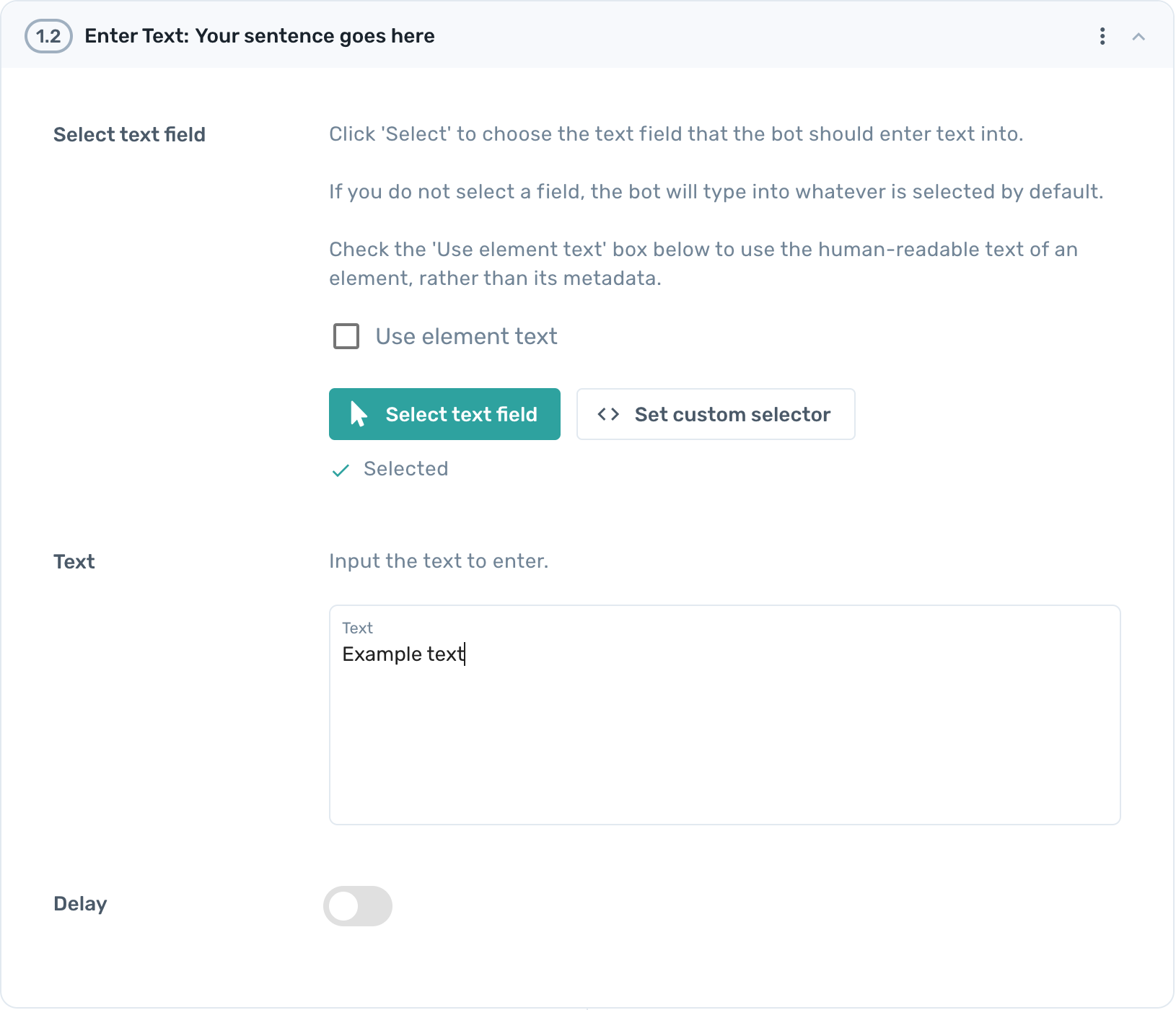Image resolution: width=1176 pixels, height=1010 pixels.
Task: Click the cursor icon inside Select text field button
Action: (357, 413)
